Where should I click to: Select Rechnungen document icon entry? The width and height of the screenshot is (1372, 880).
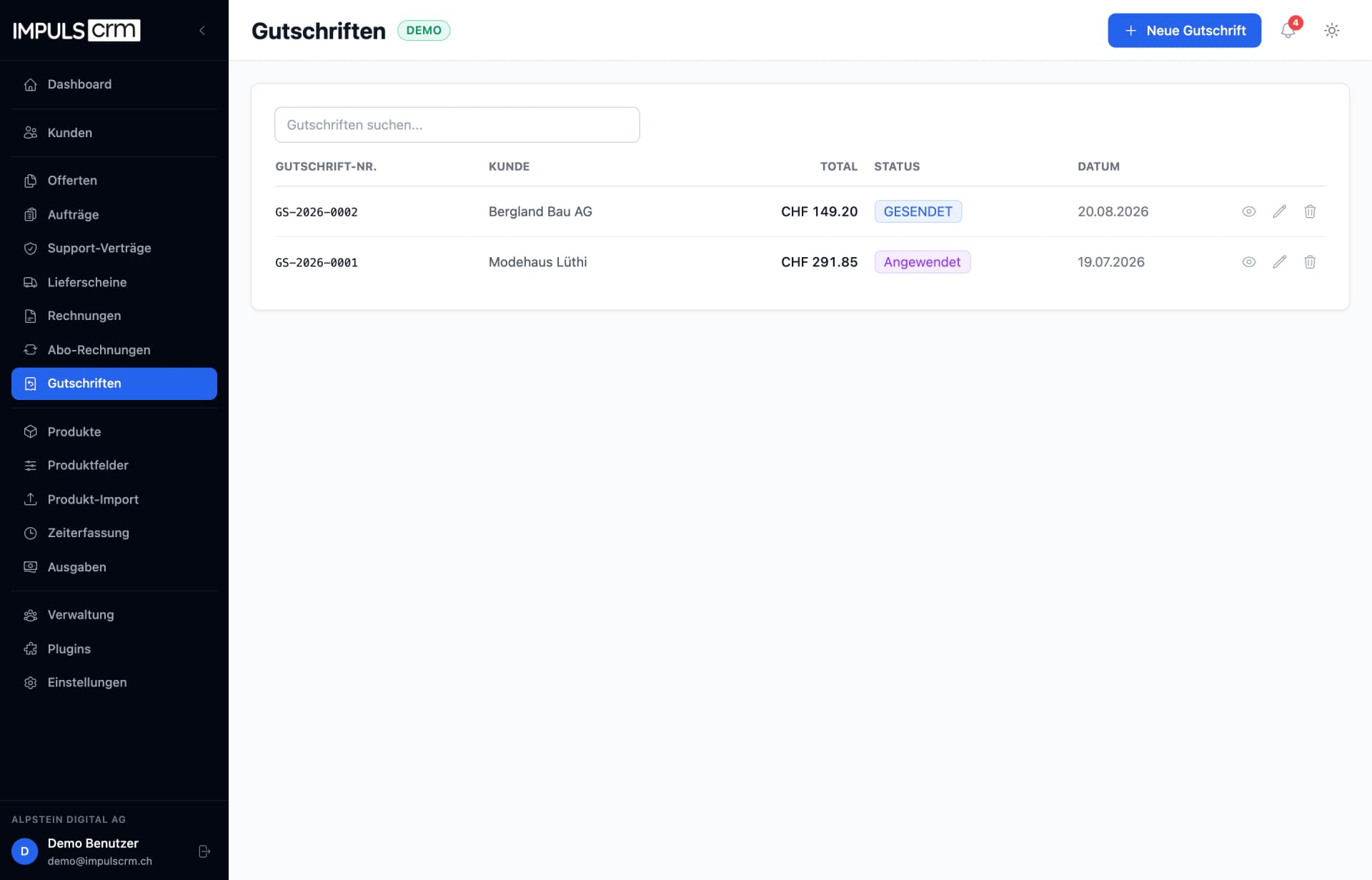[114, 316]
